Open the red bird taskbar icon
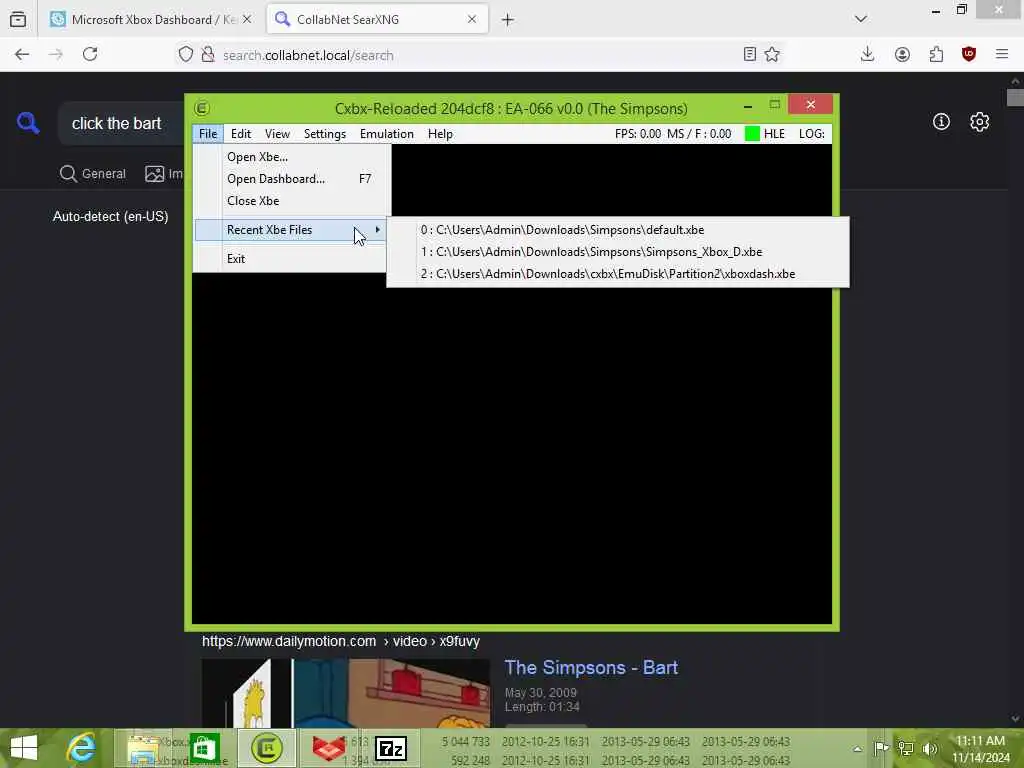The image size is (1024, 768). click(328, 748)
